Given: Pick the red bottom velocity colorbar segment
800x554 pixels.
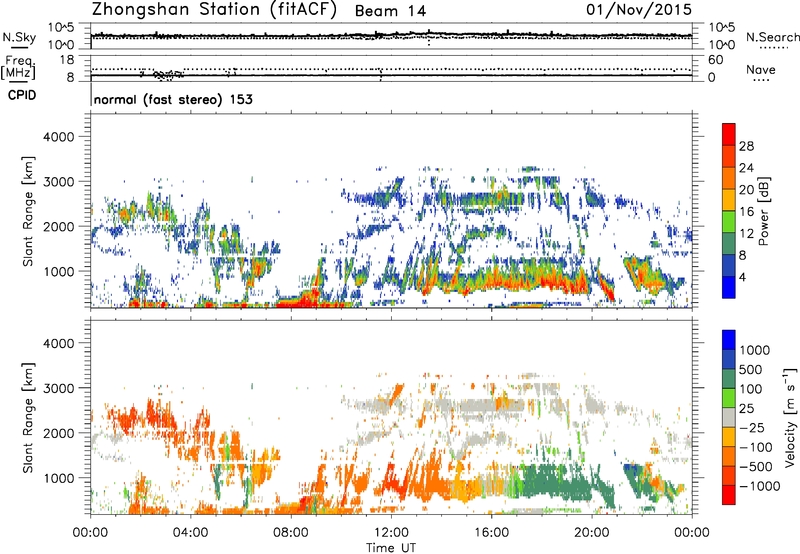Looking at the screenshot, I should [729, 495].
